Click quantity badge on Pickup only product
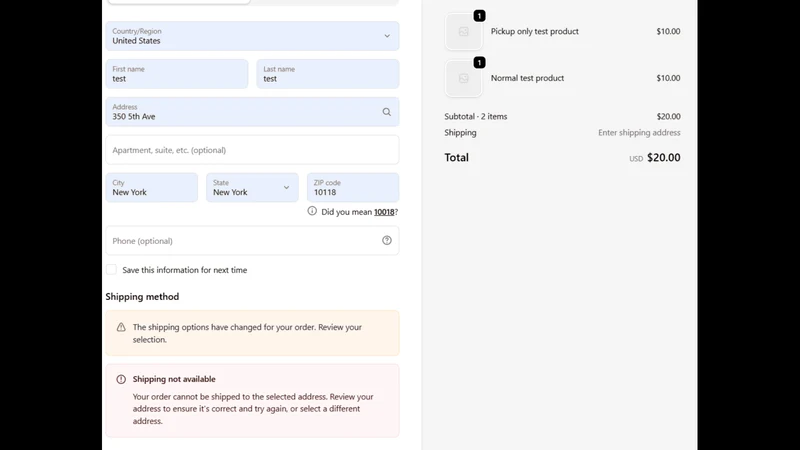This screenshot has height=450, width=800. click(479, 16)
